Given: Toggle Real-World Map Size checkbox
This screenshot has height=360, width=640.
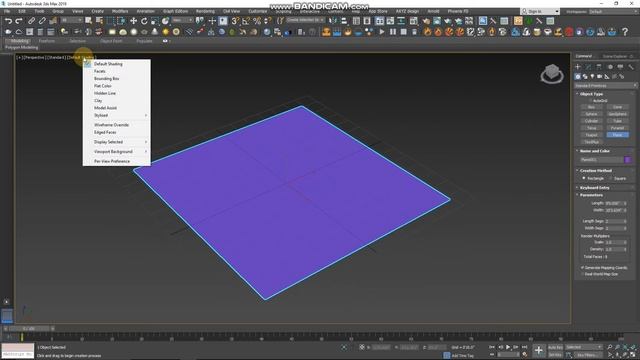Looking at the screenshot, I should click(582, 274).
